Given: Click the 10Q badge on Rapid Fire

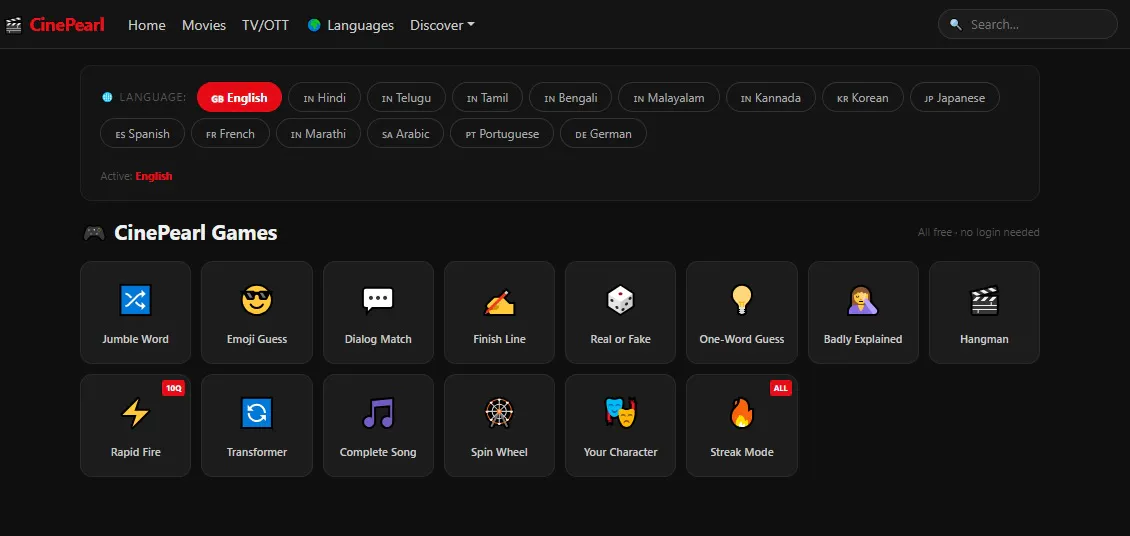Looking at the screenshot, I should [174, 388].
